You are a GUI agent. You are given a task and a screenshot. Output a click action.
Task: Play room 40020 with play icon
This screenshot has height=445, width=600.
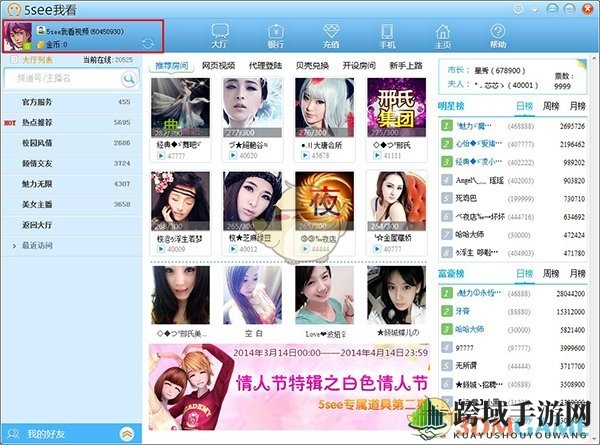click(233, 155)
